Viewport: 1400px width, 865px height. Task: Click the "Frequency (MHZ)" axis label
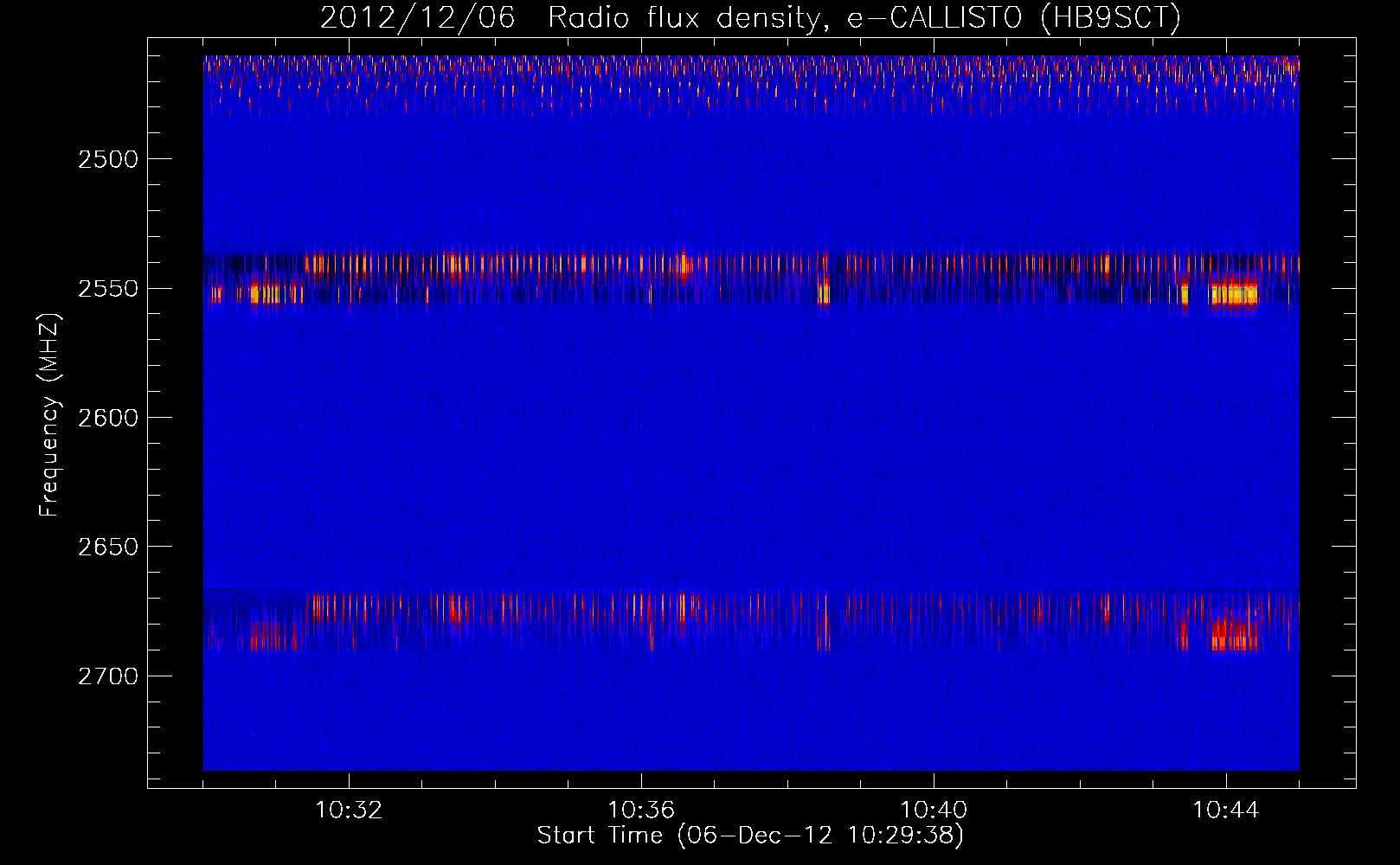(50, 415)
